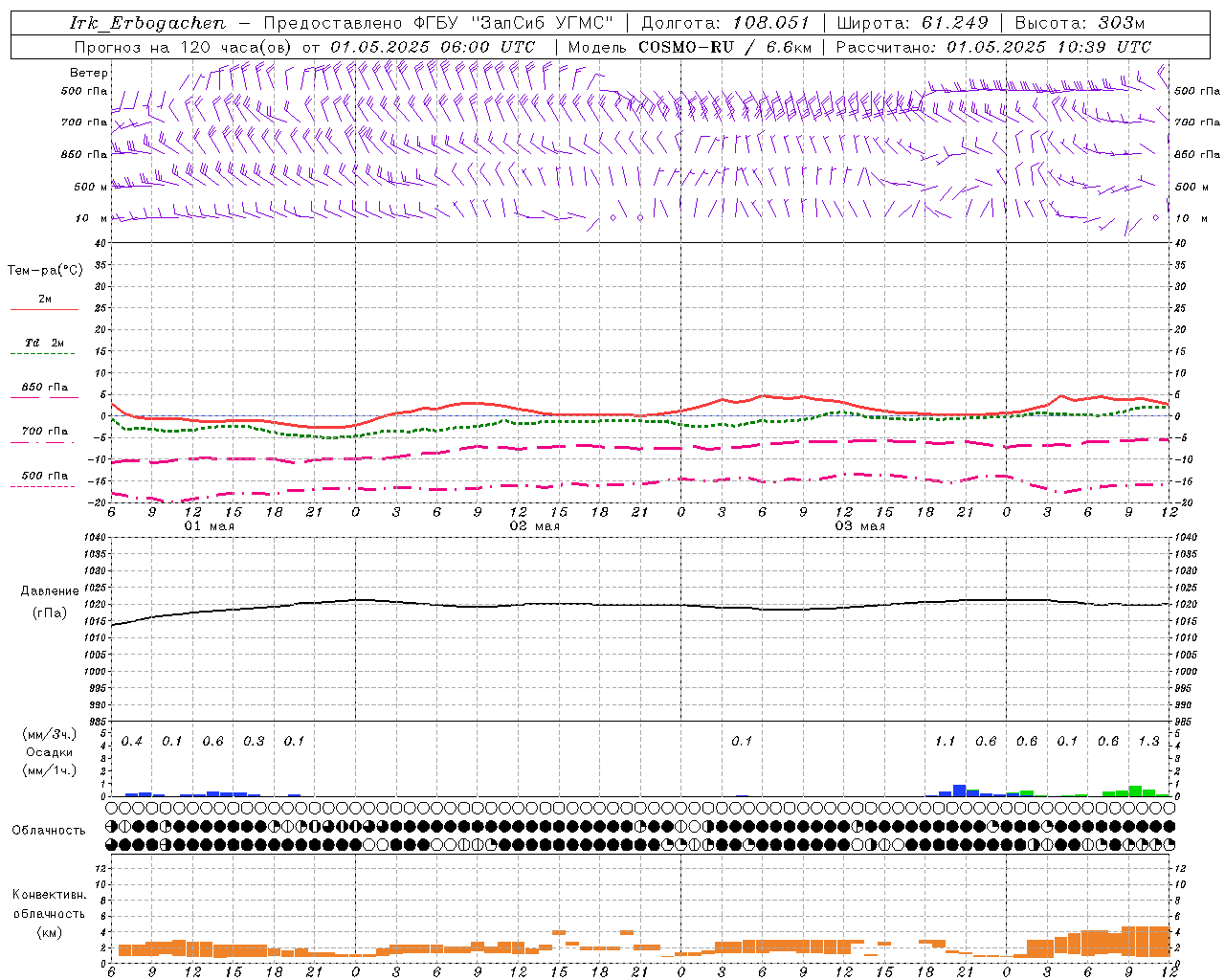This screenshot has height=980, width=1225.
Task: Click the Ветер wind section label
Action: [x=89, y=73]
